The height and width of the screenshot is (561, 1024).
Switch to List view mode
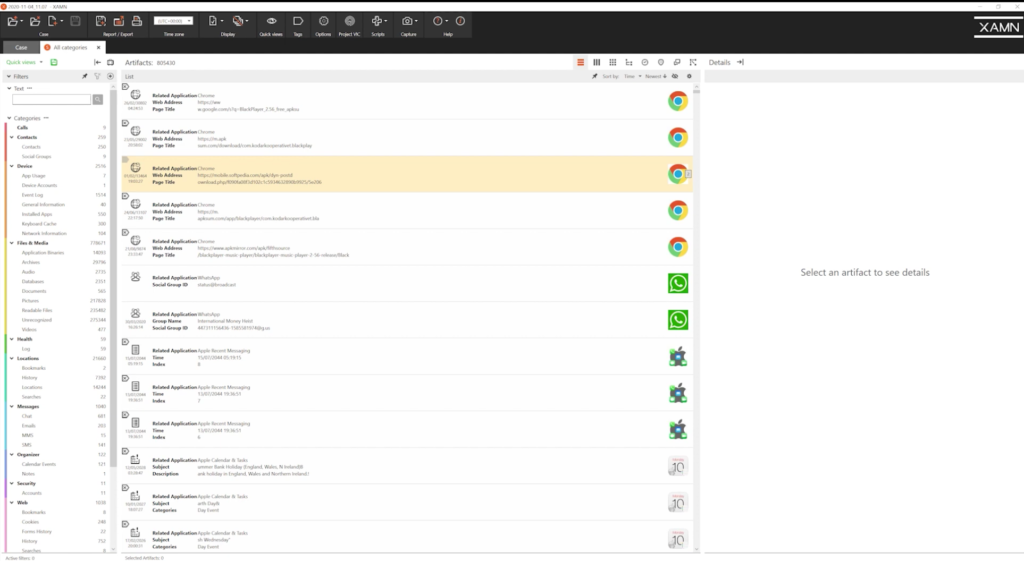pyautogui.click(x=581, y=62)
